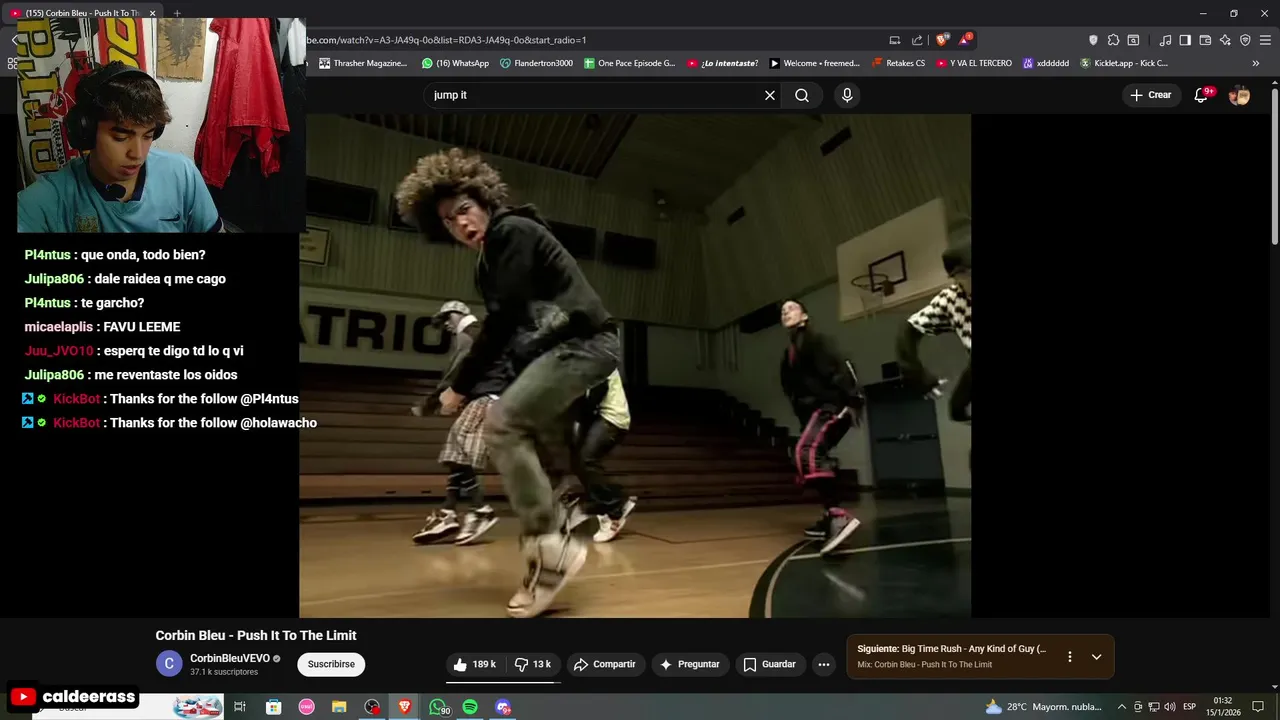Screen dimensions: 1280x720
Task: Open Spotify from taskbar
Action: pos(470,707)
